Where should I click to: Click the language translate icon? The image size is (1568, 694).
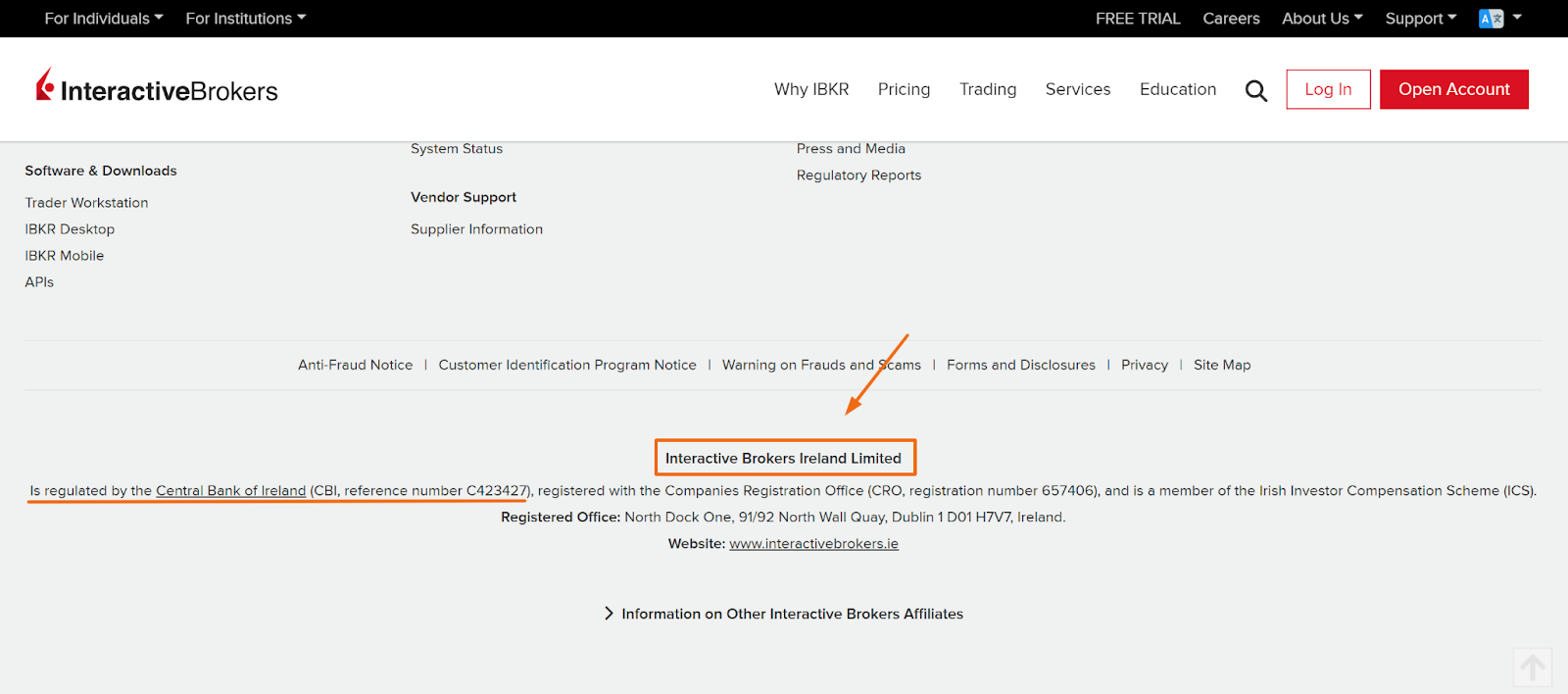point(1491,19)
